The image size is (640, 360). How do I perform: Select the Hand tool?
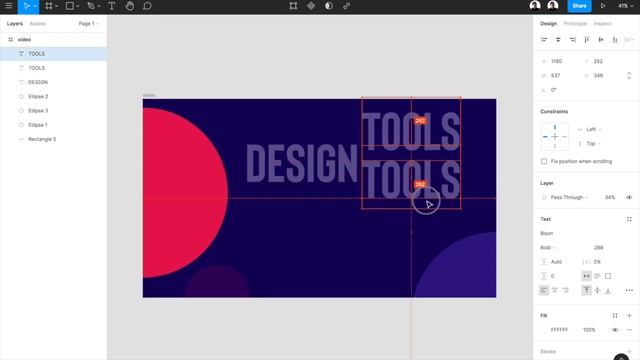click(130, 6)
